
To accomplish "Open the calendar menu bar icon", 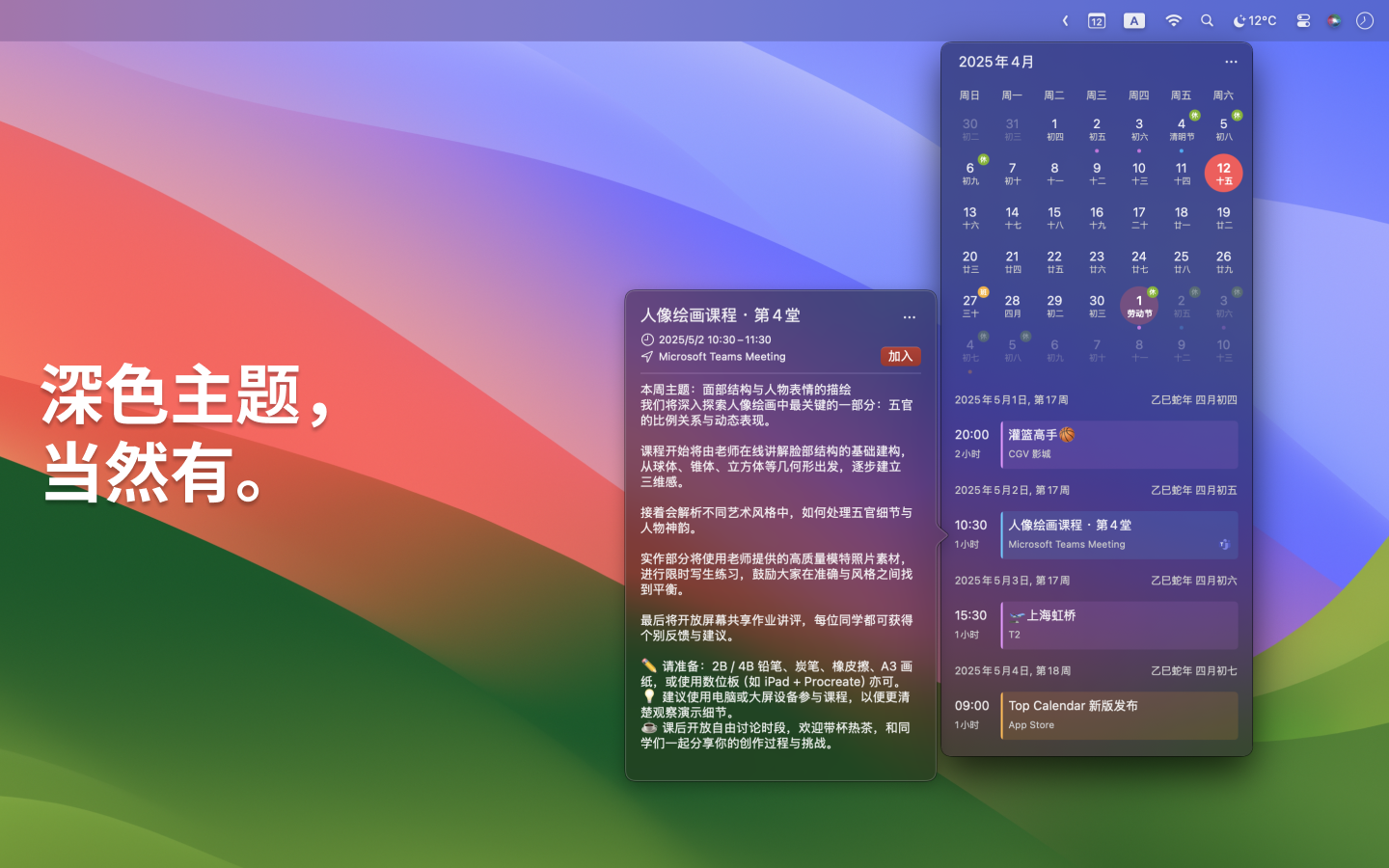I will (1097, 20).
